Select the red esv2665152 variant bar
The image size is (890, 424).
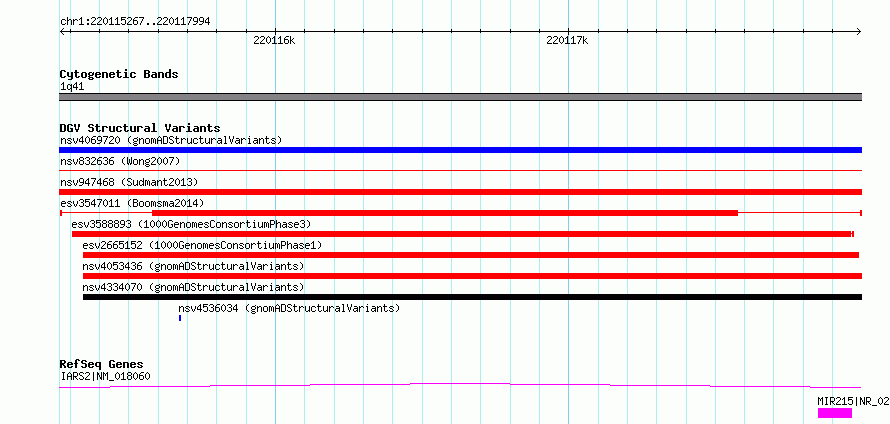[471, 255]
